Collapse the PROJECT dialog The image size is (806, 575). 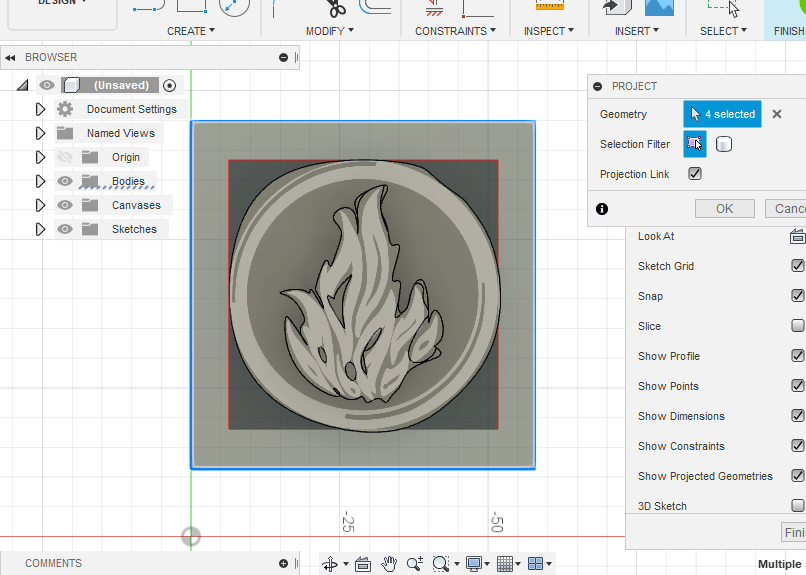click(597, 86)
